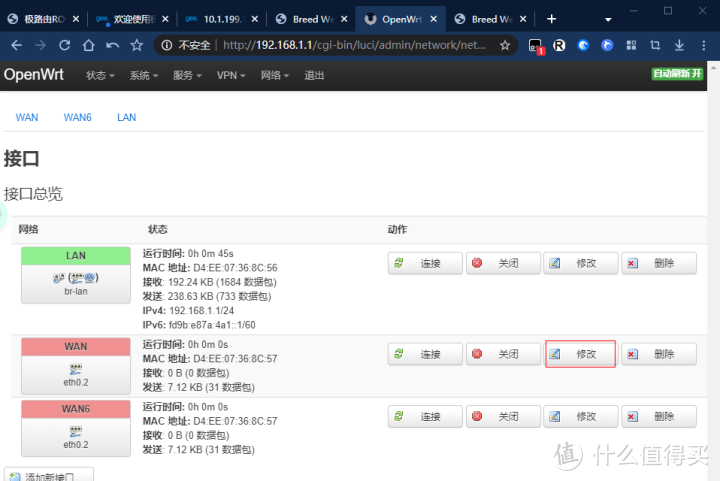Click 删除 button for LAN interface
The height and width of the screenshot is (481, 720).
tap(659, 263)
